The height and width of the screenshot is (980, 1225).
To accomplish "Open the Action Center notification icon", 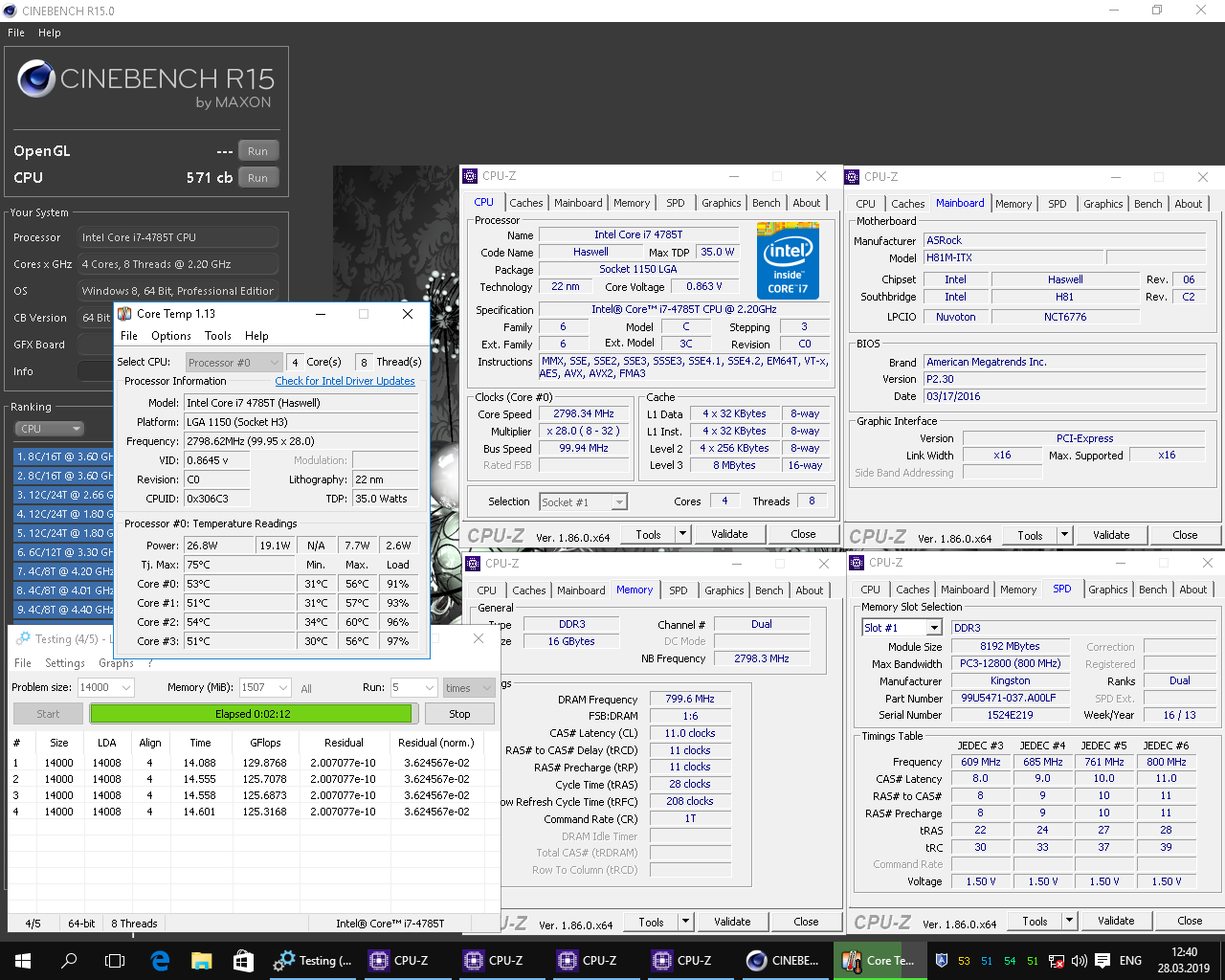I will (1102, 961).
